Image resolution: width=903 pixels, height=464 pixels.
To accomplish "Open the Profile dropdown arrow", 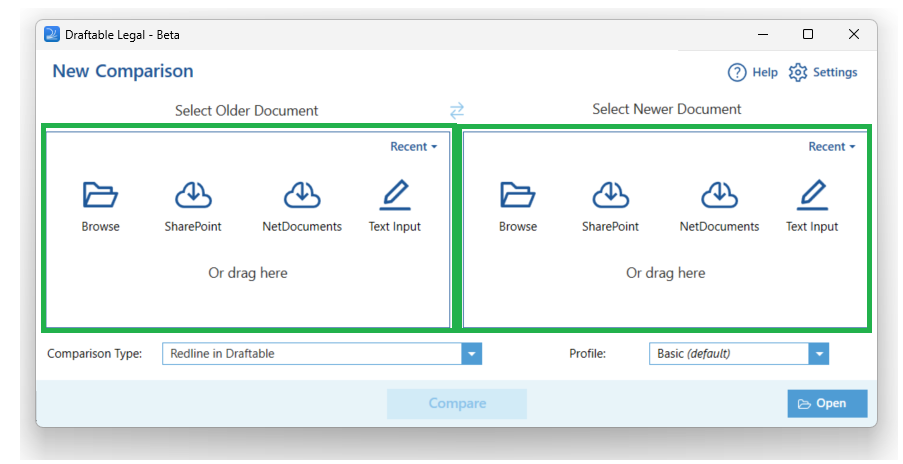I will tap(819, 353).
